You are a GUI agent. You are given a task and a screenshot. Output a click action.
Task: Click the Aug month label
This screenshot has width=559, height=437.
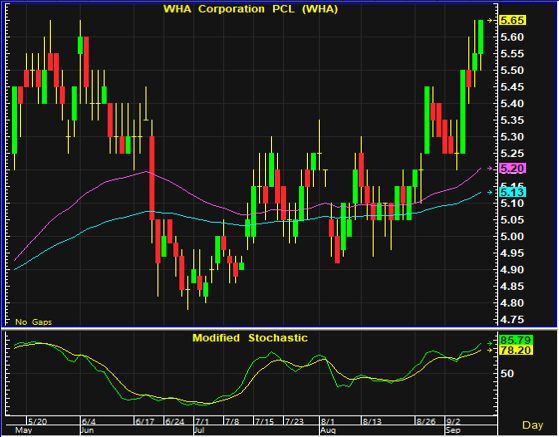click(328, 430)
